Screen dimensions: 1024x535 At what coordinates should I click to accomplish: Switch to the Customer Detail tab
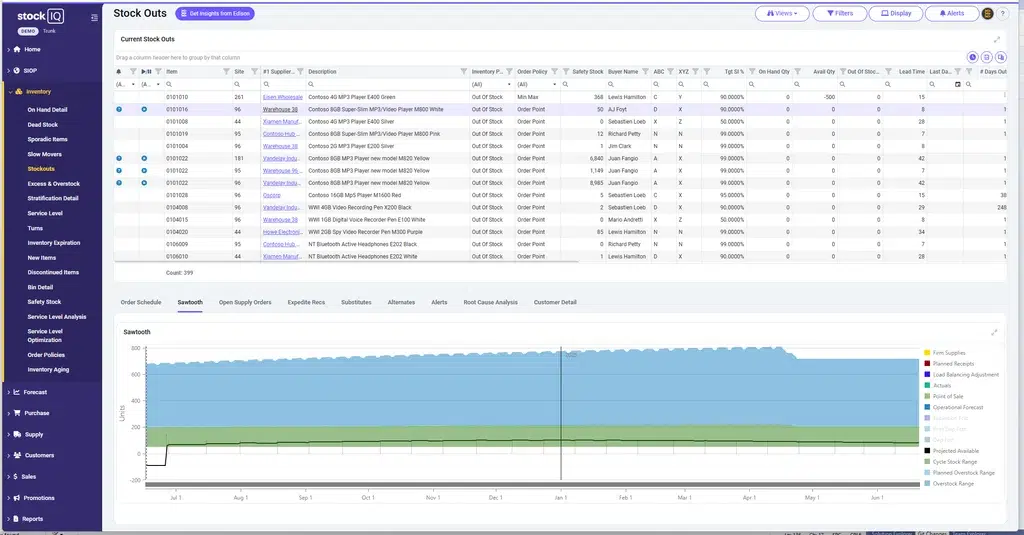coord(555,302)
